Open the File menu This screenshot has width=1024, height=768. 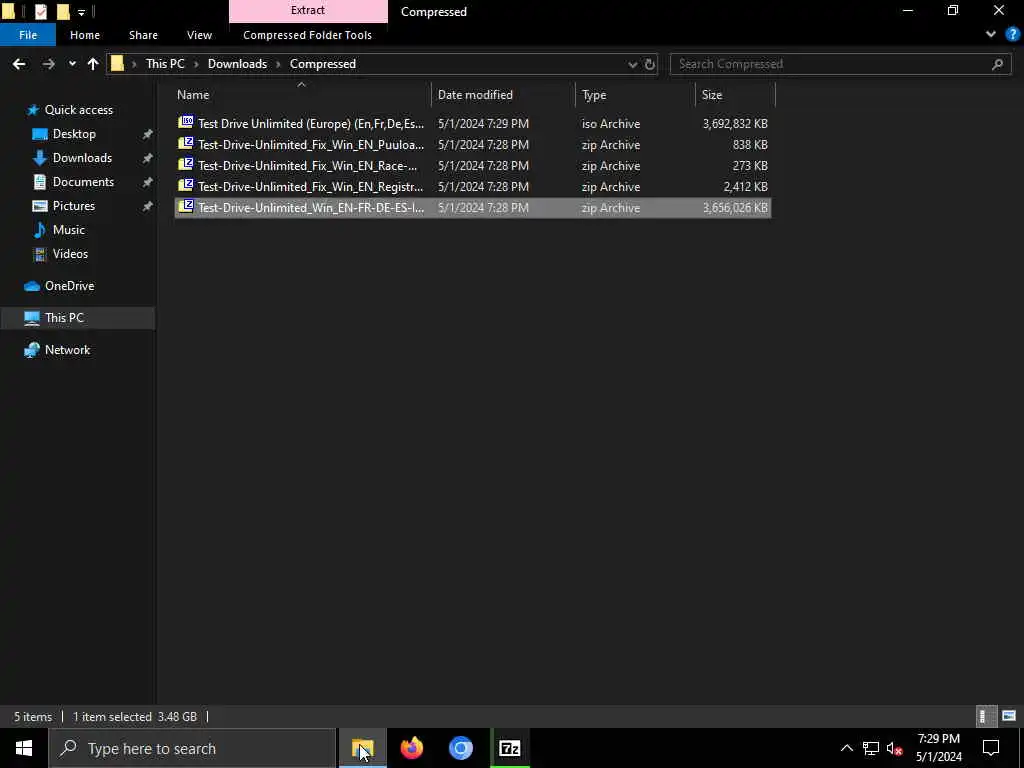tap(28, 35)
